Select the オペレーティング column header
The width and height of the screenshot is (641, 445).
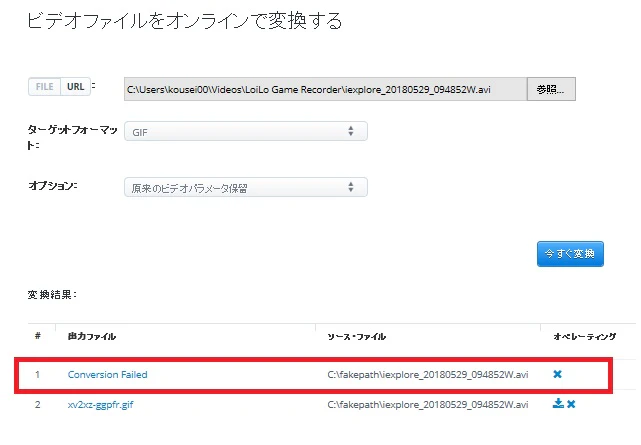coord(585,337)
